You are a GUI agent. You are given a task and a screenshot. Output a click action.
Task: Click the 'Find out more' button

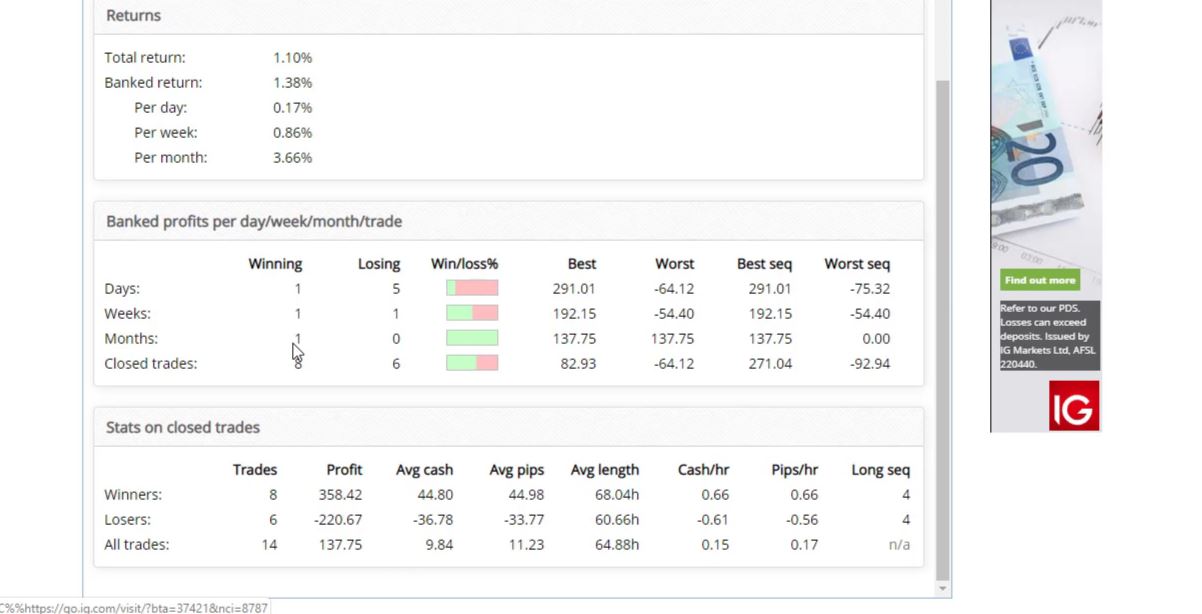pyautogui.click(x=1039, y=280)
